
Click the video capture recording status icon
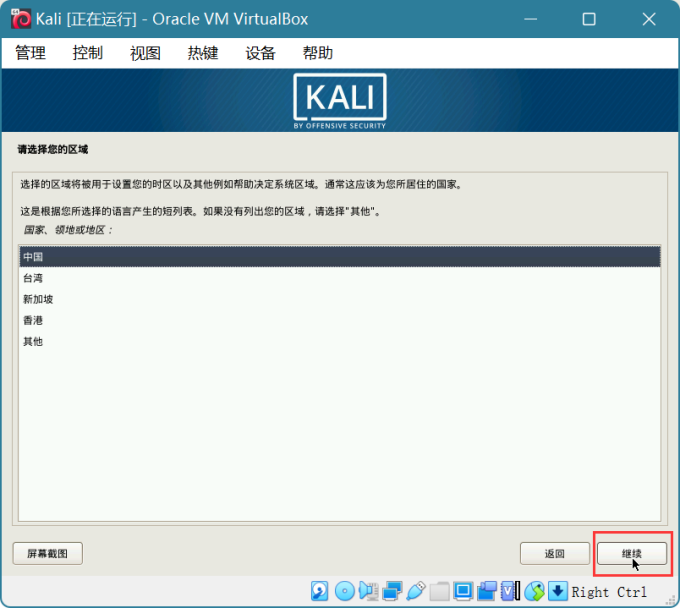coord(487,592)
